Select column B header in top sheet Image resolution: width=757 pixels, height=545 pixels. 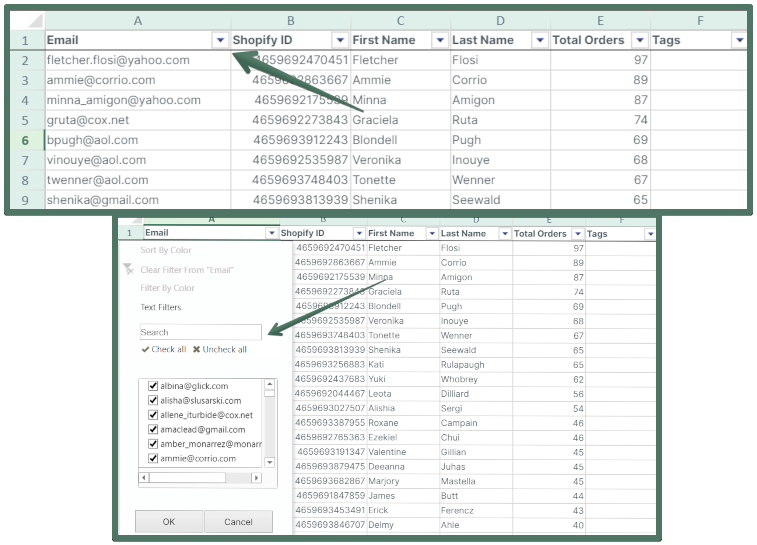(x=291, y=21)
